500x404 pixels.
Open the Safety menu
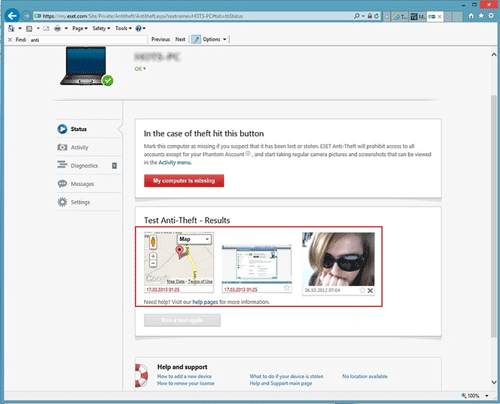pyautogui.click(x=101, y=28)
